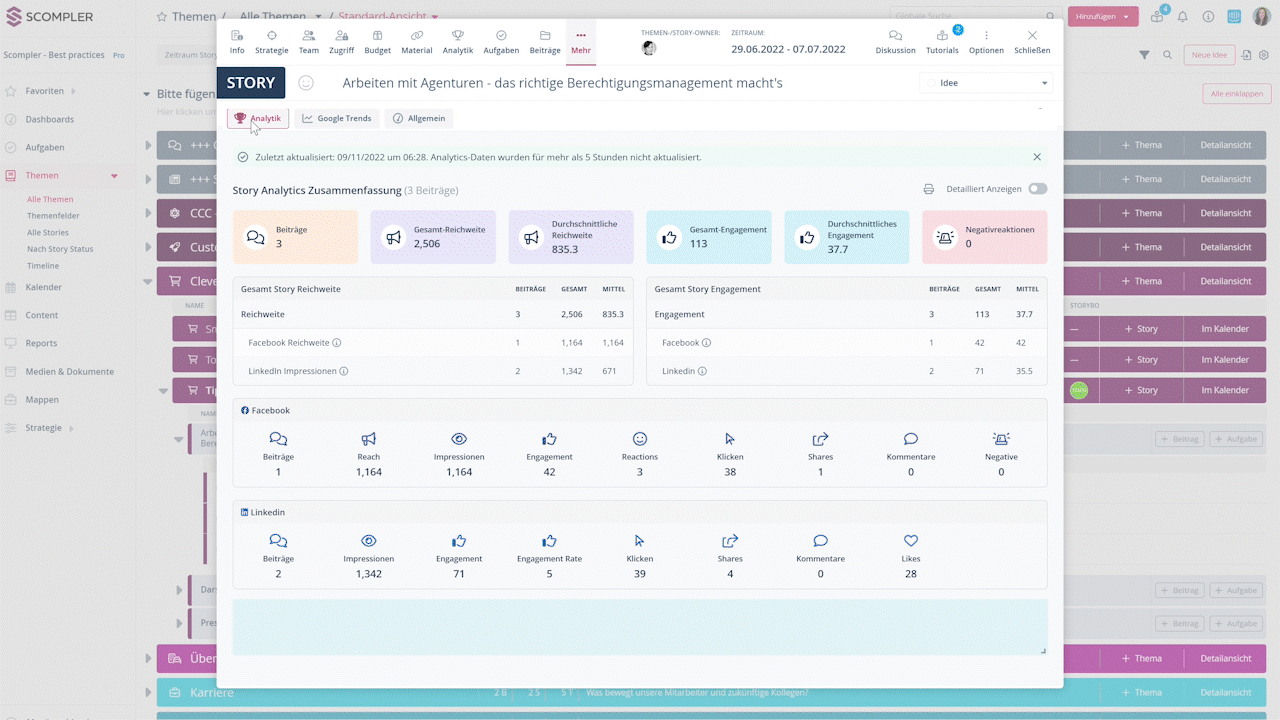Click info icon beside Facebook Reichweite
Image resolution: width=1280 pixels, height=720 pixels.
click(x=337, y=343)
